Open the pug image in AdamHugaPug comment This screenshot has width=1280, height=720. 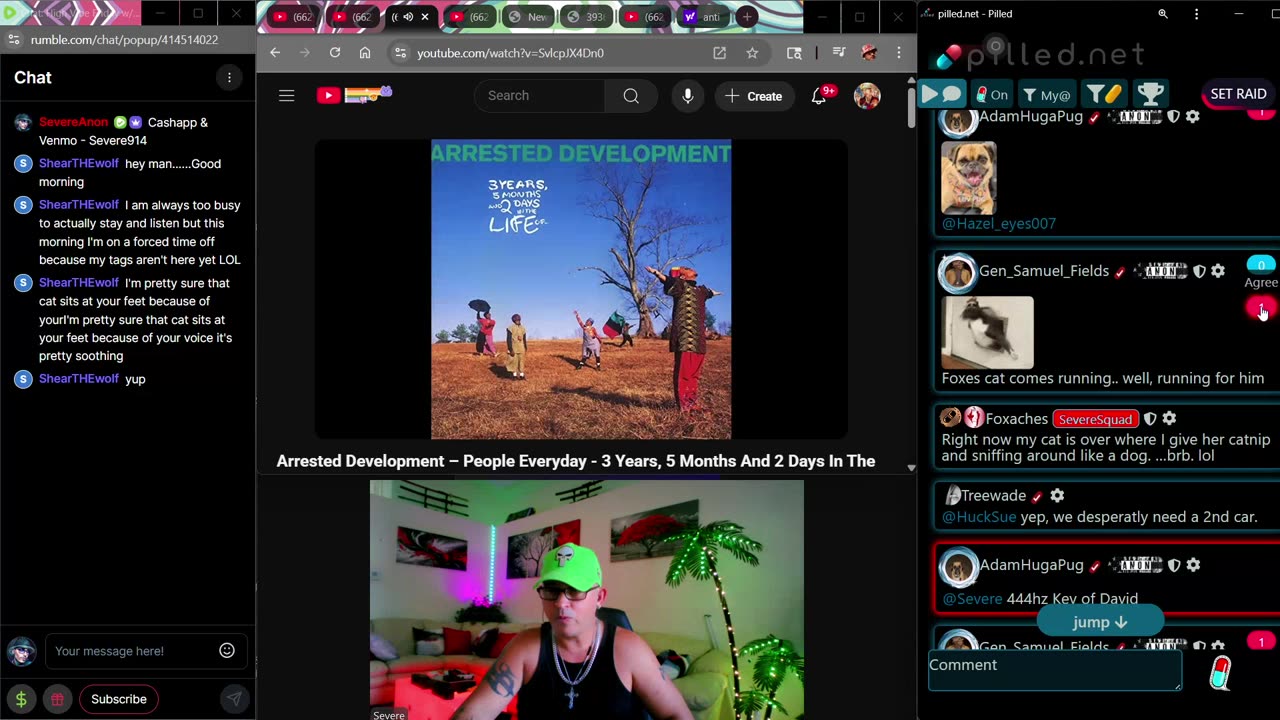click(968, 178)
